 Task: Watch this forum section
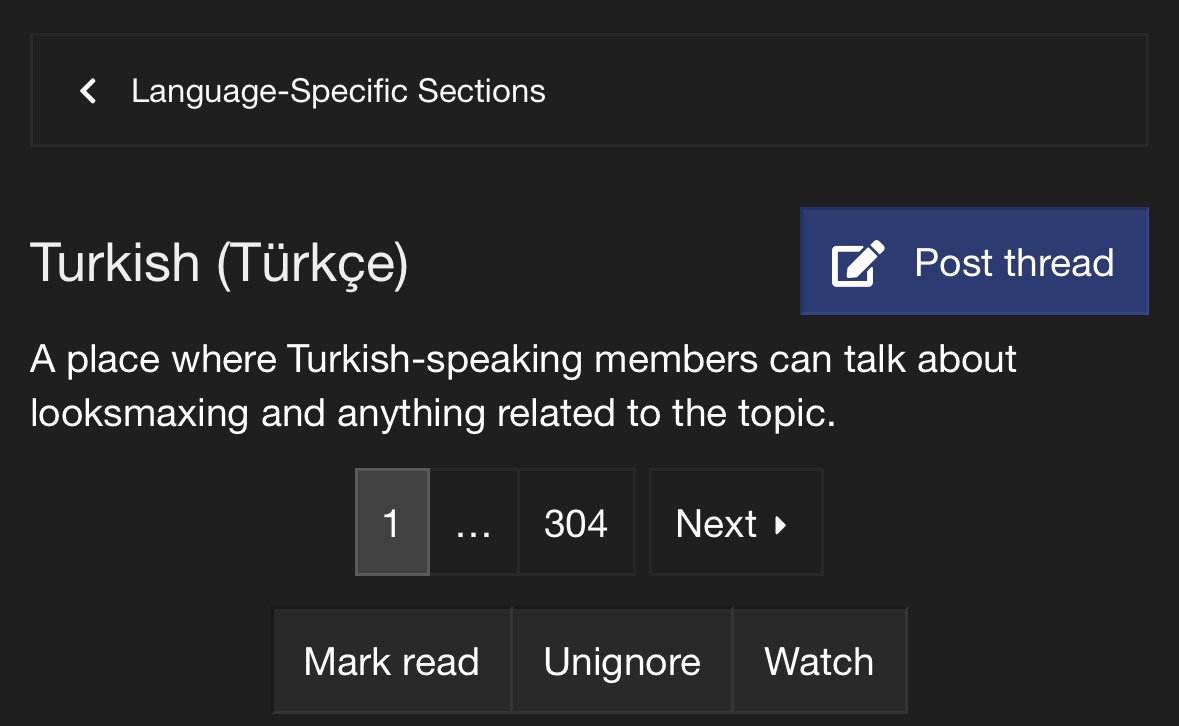pyautogui.click(x=820, y=661)
